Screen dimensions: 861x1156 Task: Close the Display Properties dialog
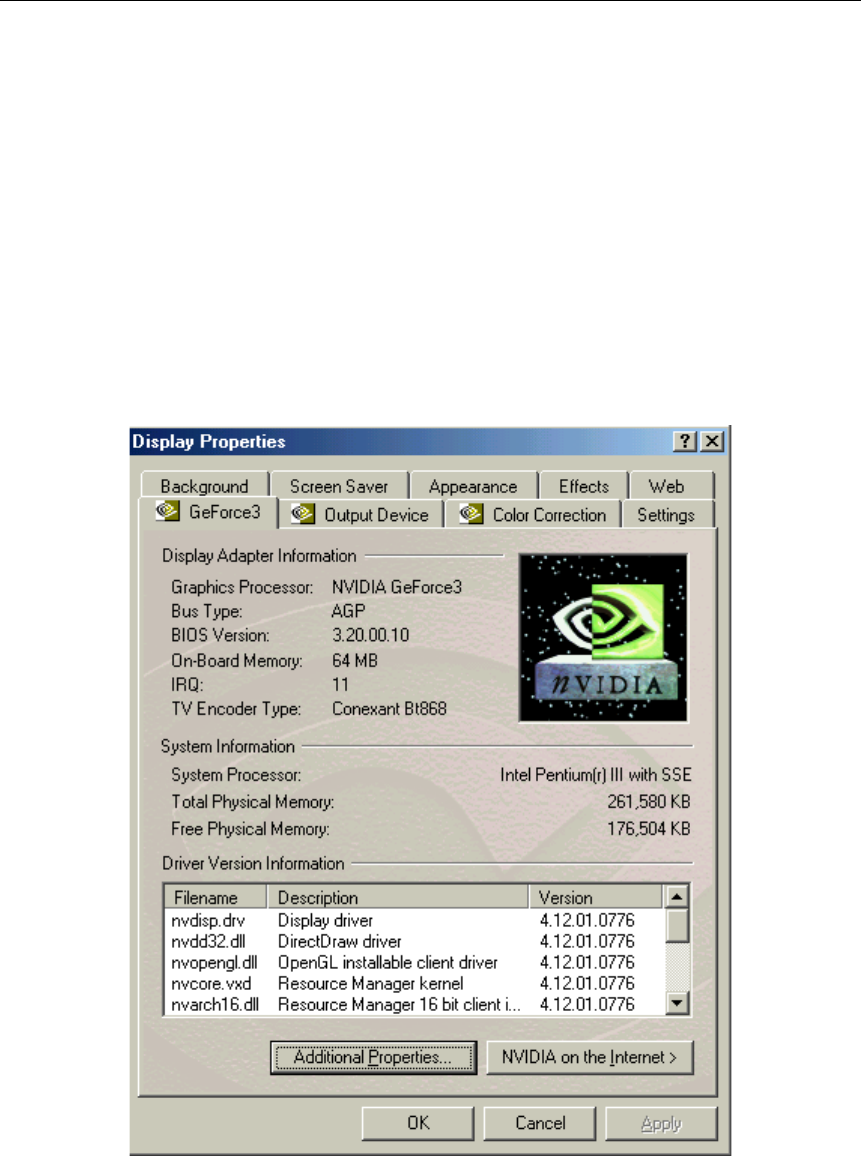712,441
